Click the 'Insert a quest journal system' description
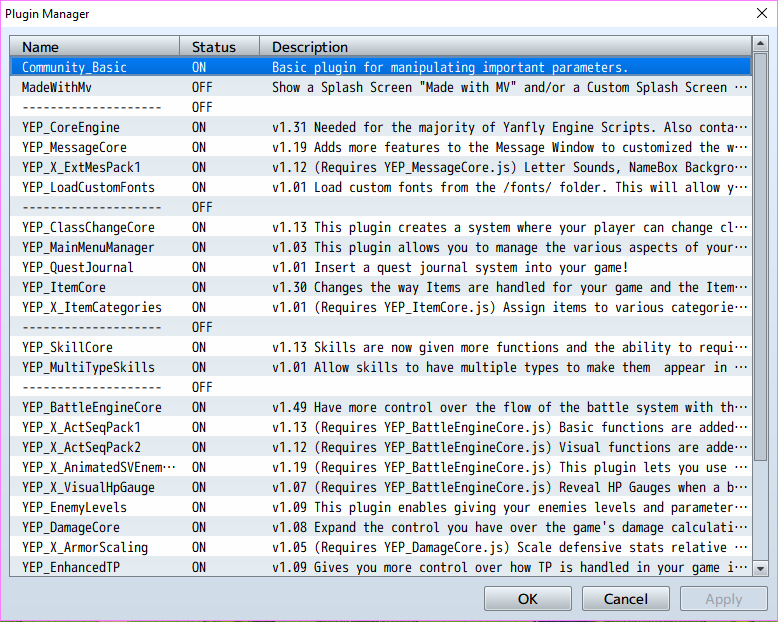 [x=450, y=267]
